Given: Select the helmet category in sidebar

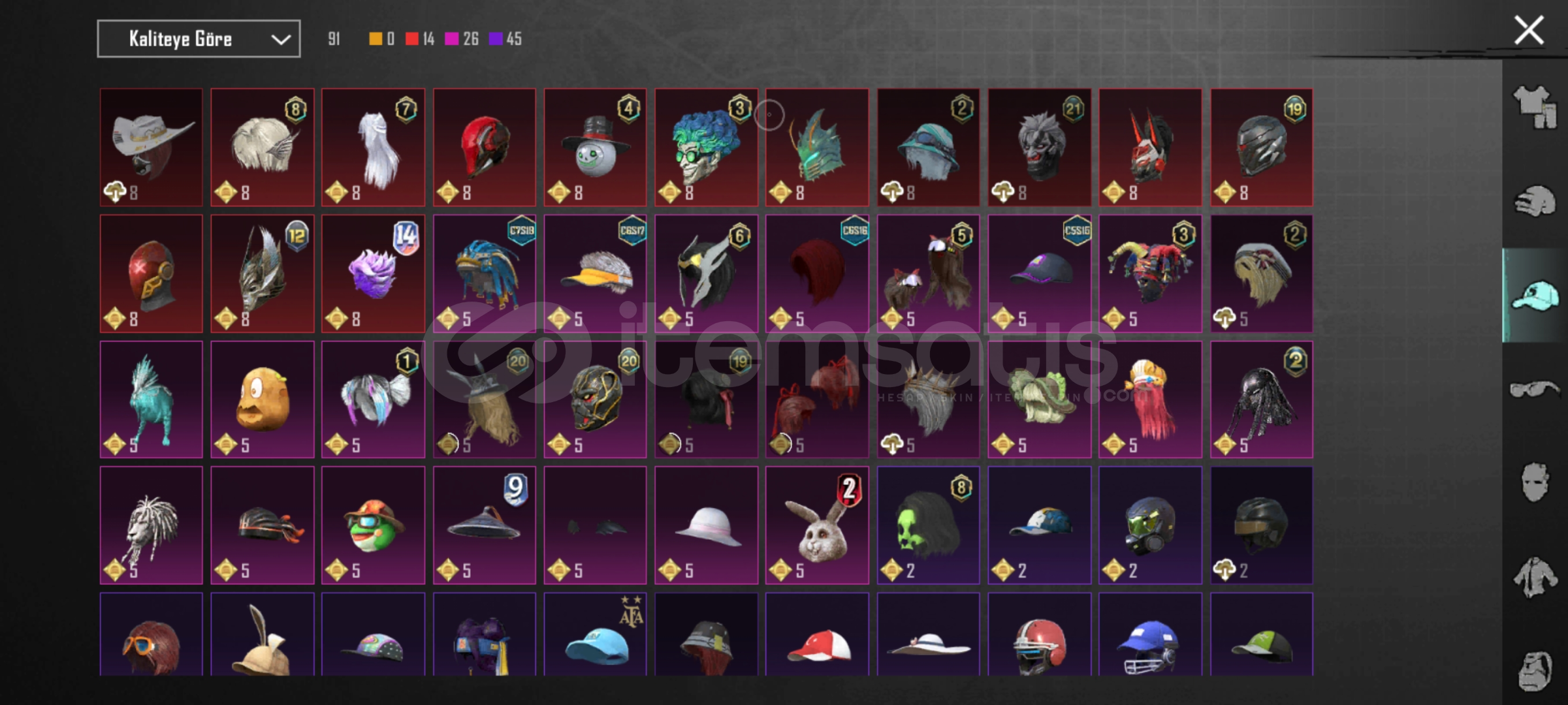Looking at the screenshot, I should (x=1534, y=201).
